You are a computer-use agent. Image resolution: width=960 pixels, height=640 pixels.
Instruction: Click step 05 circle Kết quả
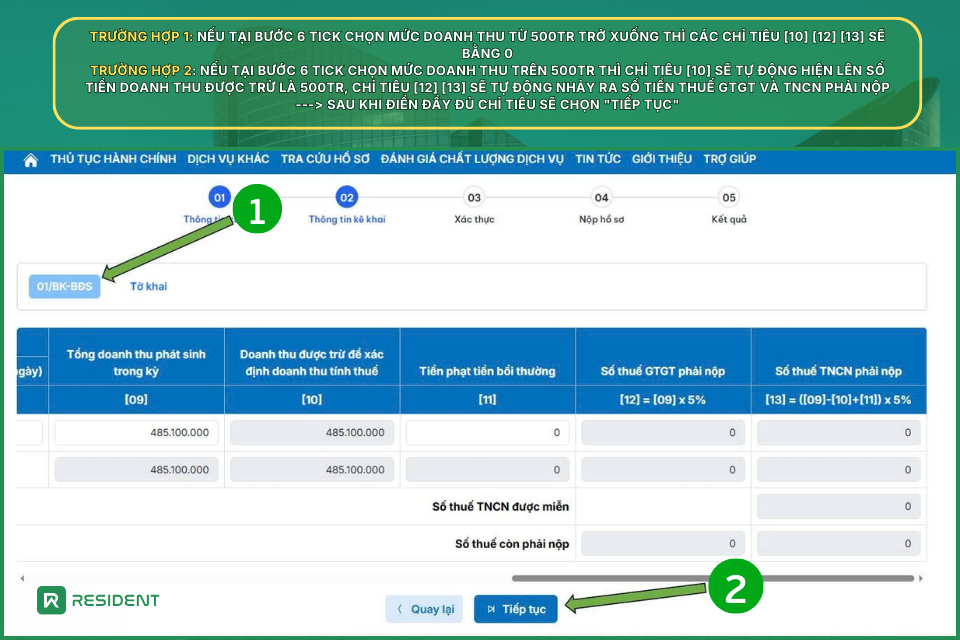[728, 198]
